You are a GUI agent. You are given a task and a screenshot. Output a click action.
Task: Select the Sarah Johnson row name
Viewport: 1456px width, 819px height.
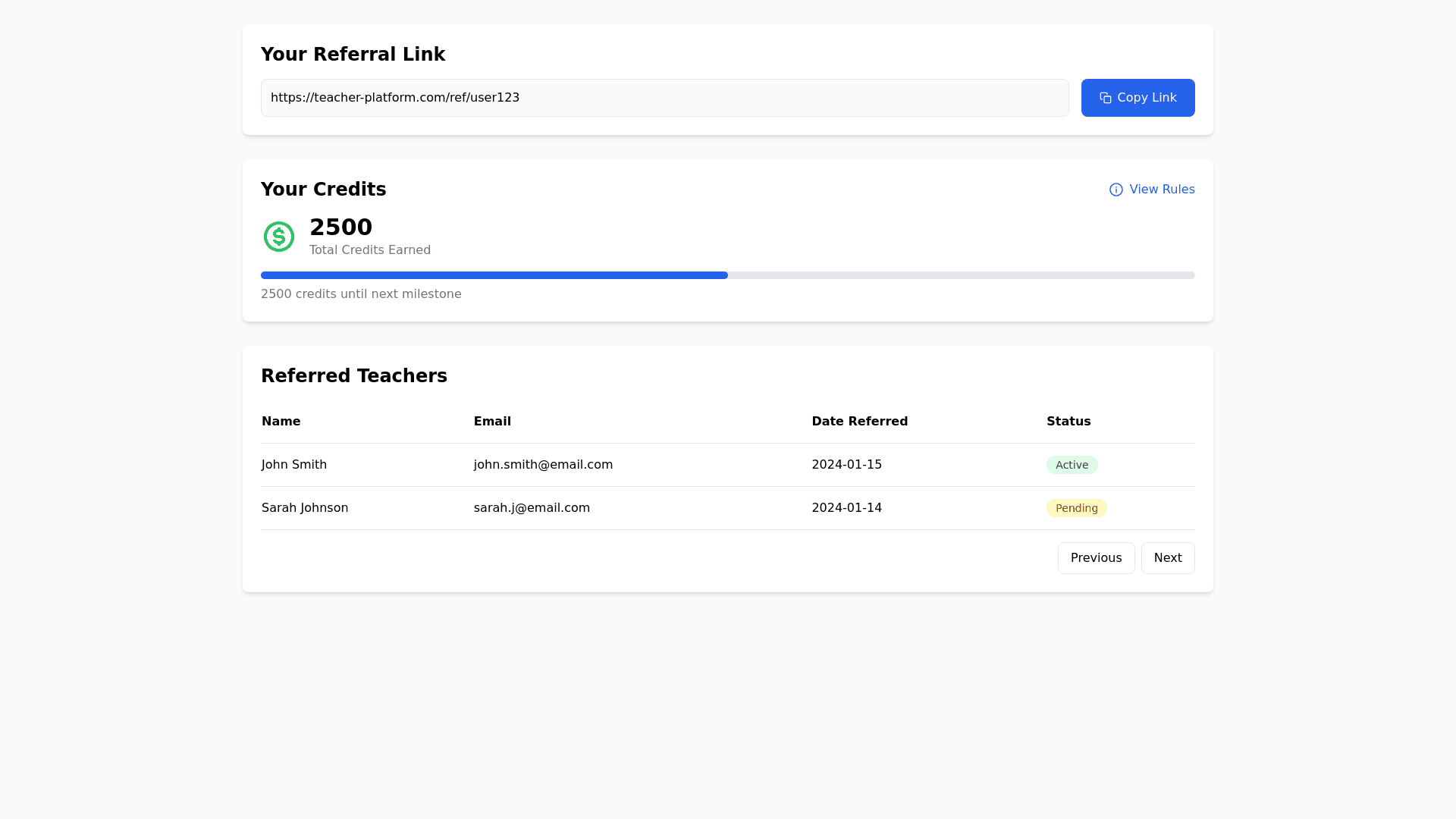click(305, 508)
